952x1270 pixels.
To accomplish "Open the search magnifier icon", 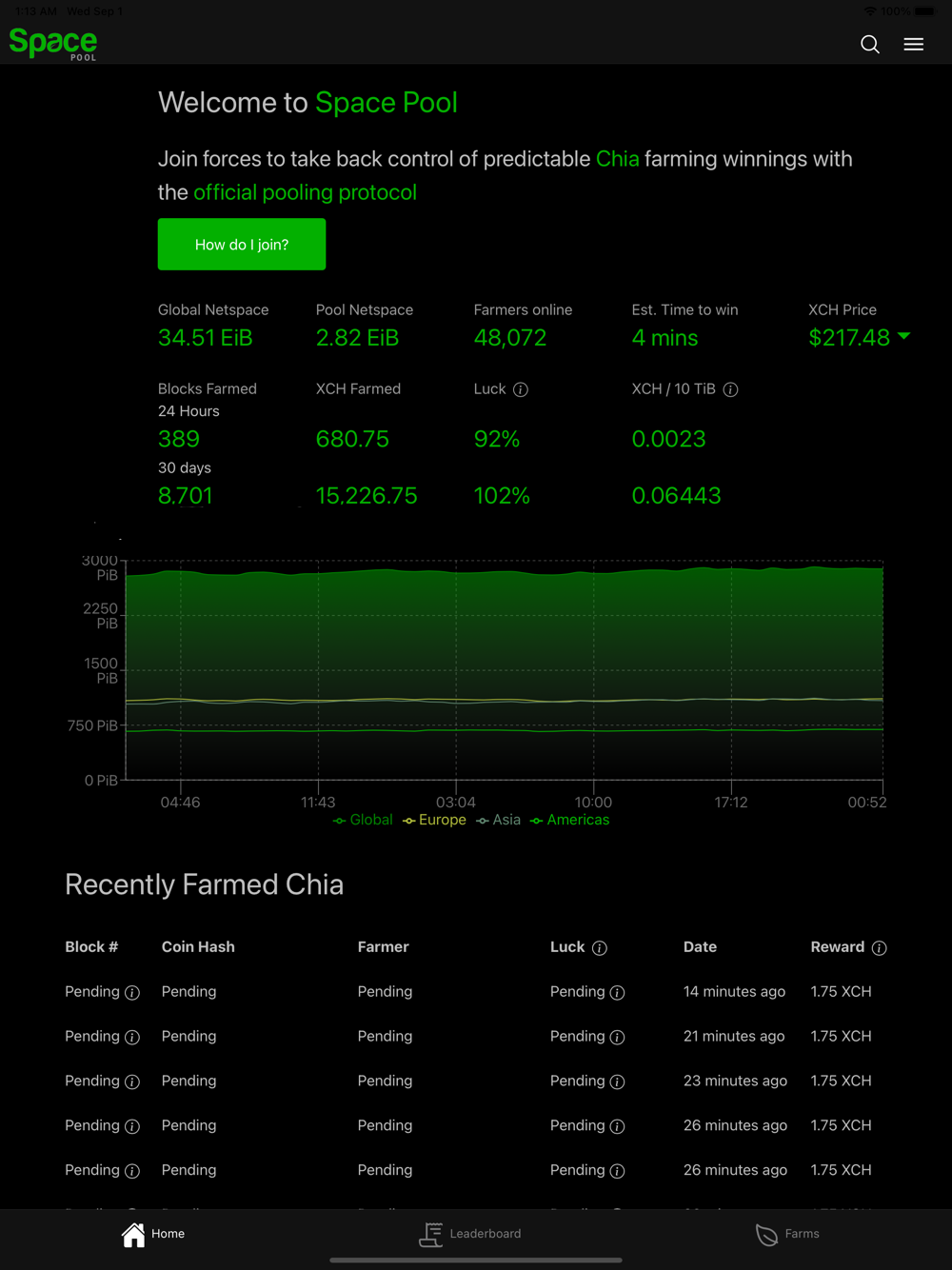I will pyautogui.click(x=869, y=44).
